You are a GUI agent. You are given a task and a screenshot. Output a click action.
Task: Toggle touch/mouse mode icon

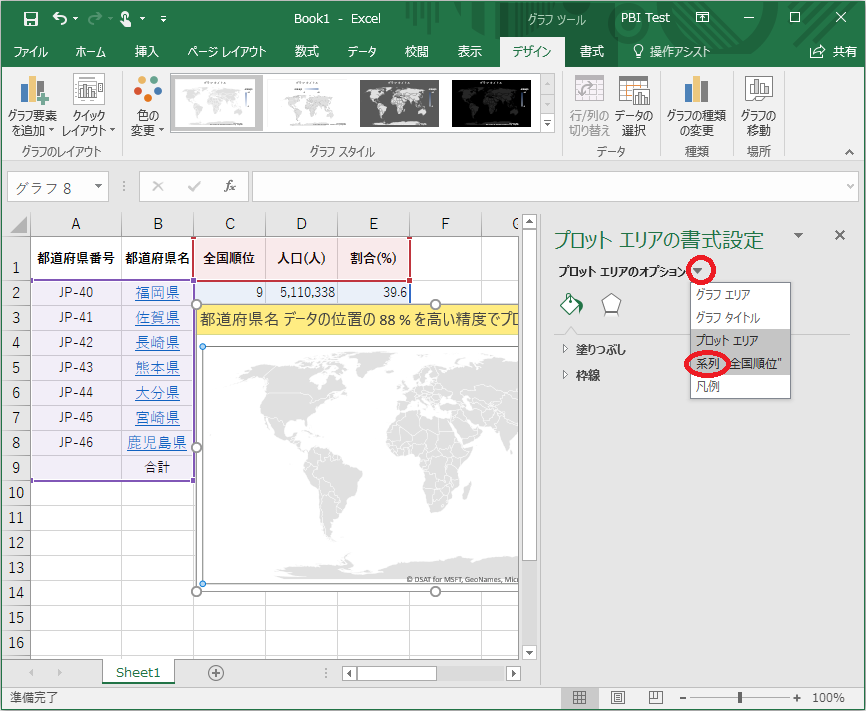[126, 19]
